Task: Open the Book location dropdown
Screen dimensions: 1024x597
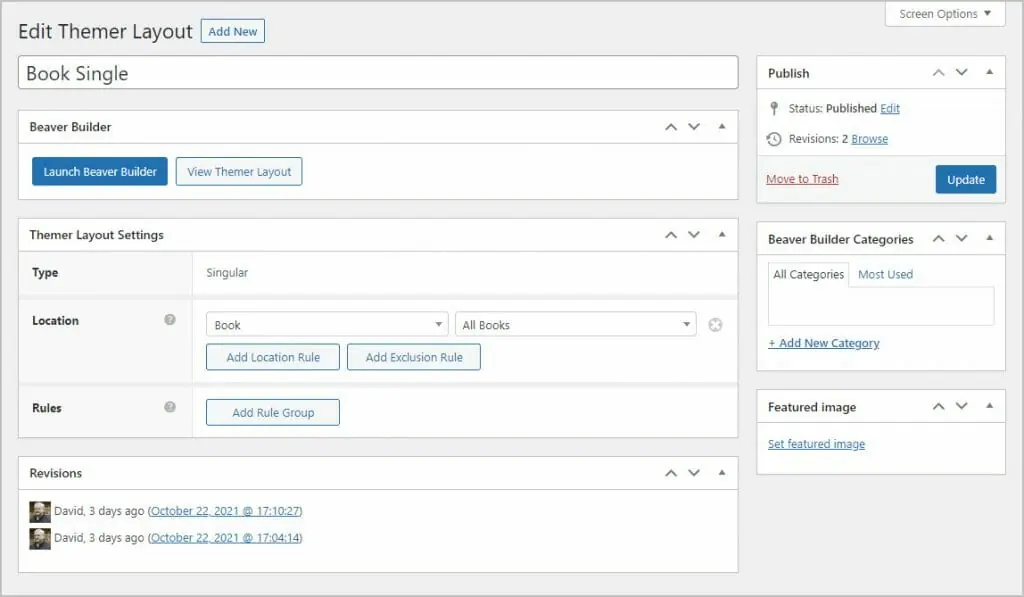Action: pyautogui.click(x=327, y=325)
